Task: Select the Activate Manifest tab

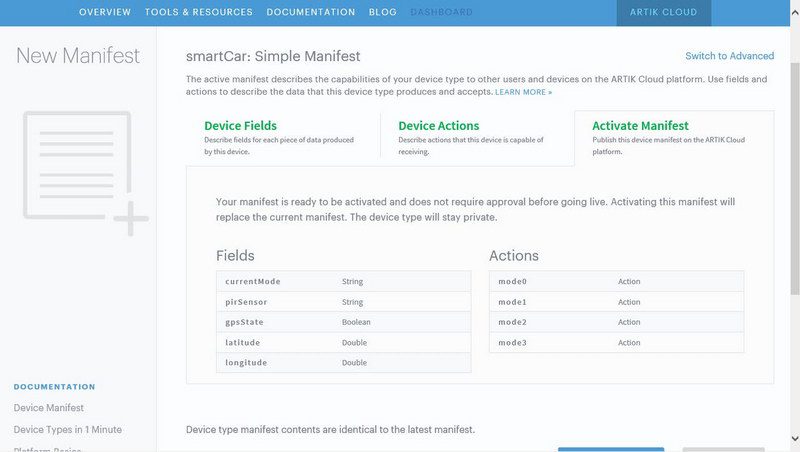Action: tap(674, 138)
